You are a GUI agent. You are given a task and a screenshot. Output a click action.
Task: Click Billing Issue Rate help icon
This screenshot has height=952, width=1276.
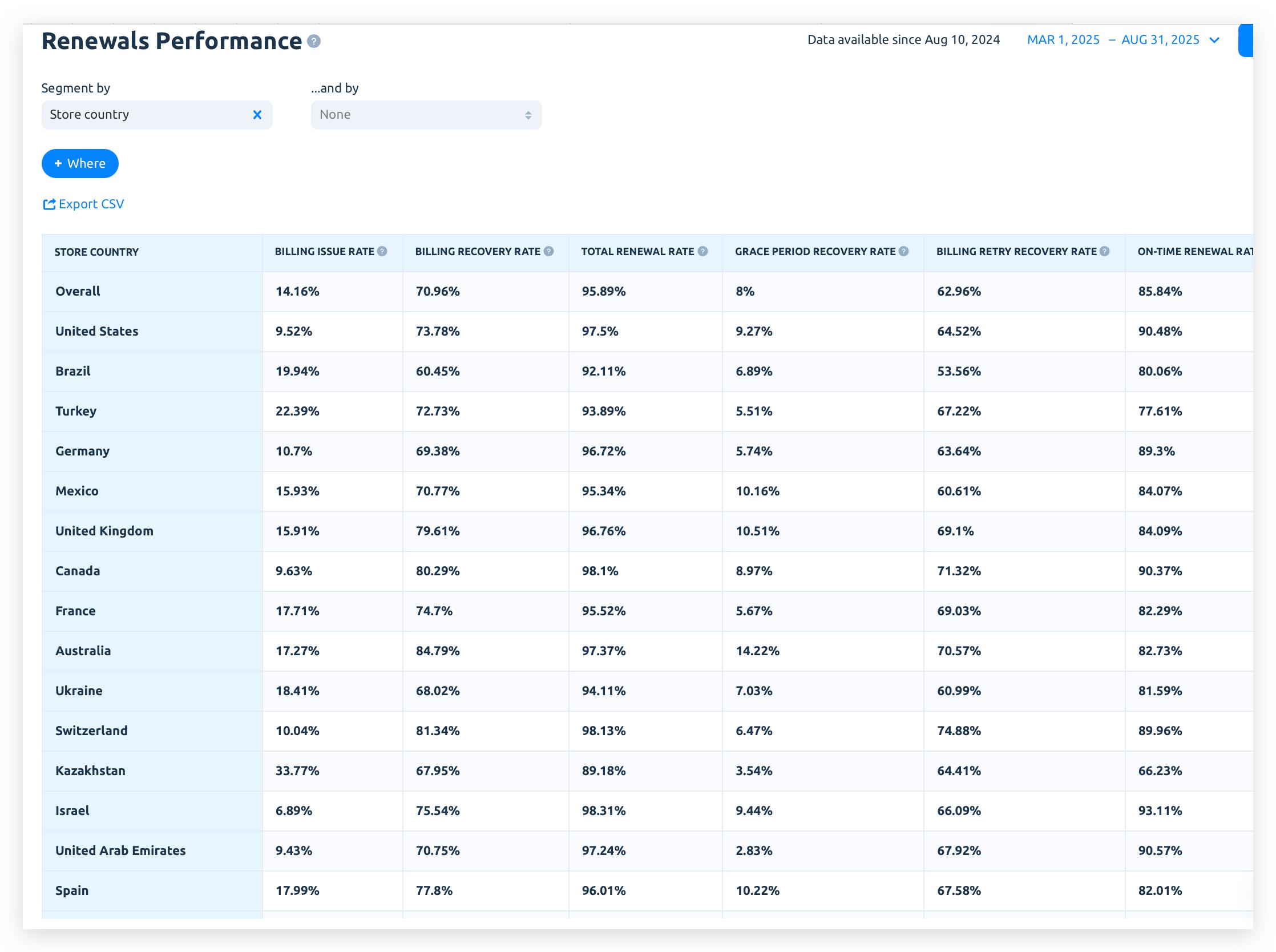click(382, 251)
